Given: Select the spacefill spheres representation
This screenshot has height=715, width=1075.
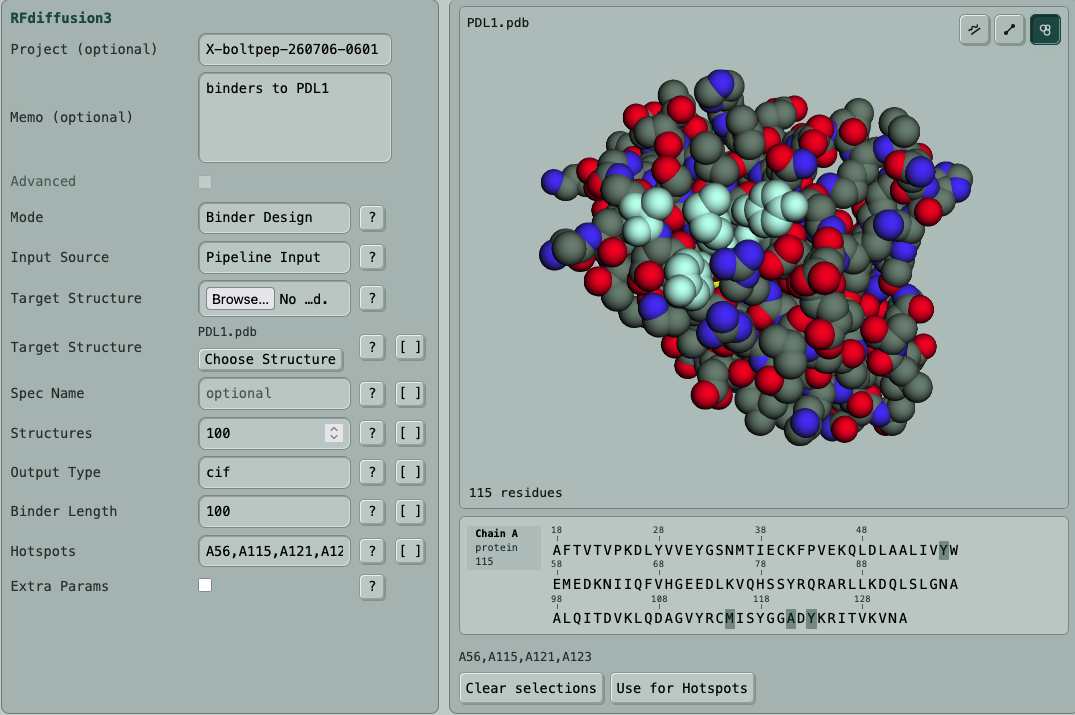Looking at the screenshot, I should click(x=1045, y=29).
